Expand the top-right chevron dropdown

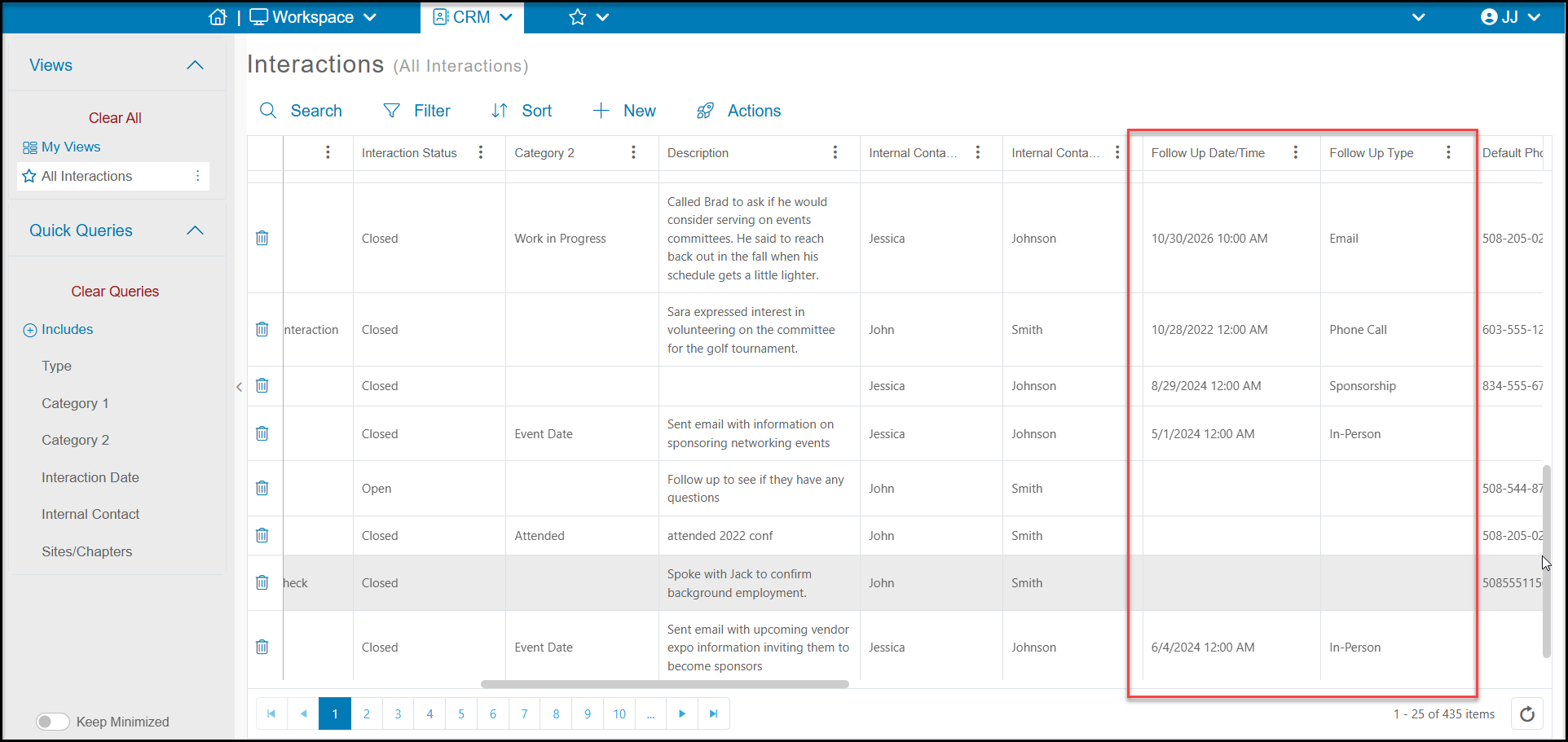point(1419,17)
